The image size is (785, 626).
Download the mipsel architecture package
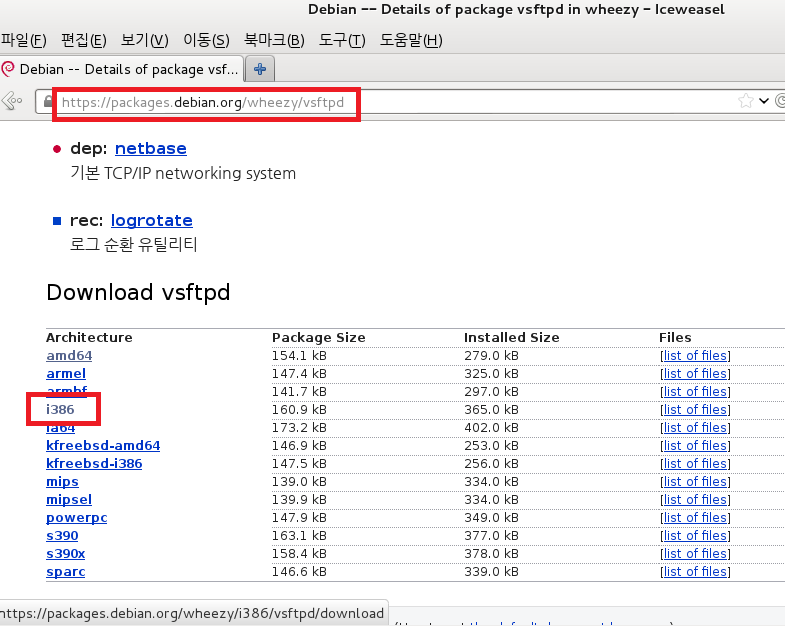pyautogui.click(x=69, y=500)
